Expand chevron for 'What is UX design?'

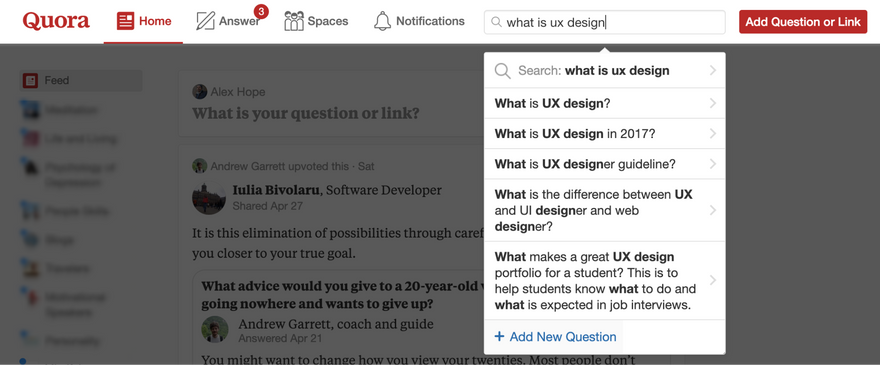click(x=713, y=103)
